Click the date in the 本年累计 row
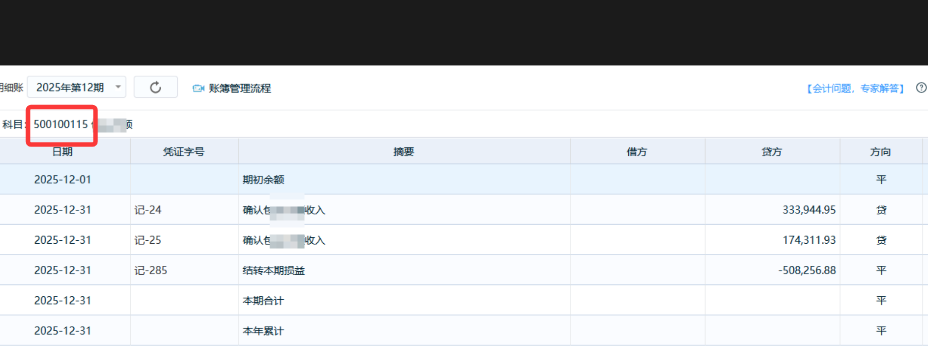 pyautogui.click(x=63, y=331)
